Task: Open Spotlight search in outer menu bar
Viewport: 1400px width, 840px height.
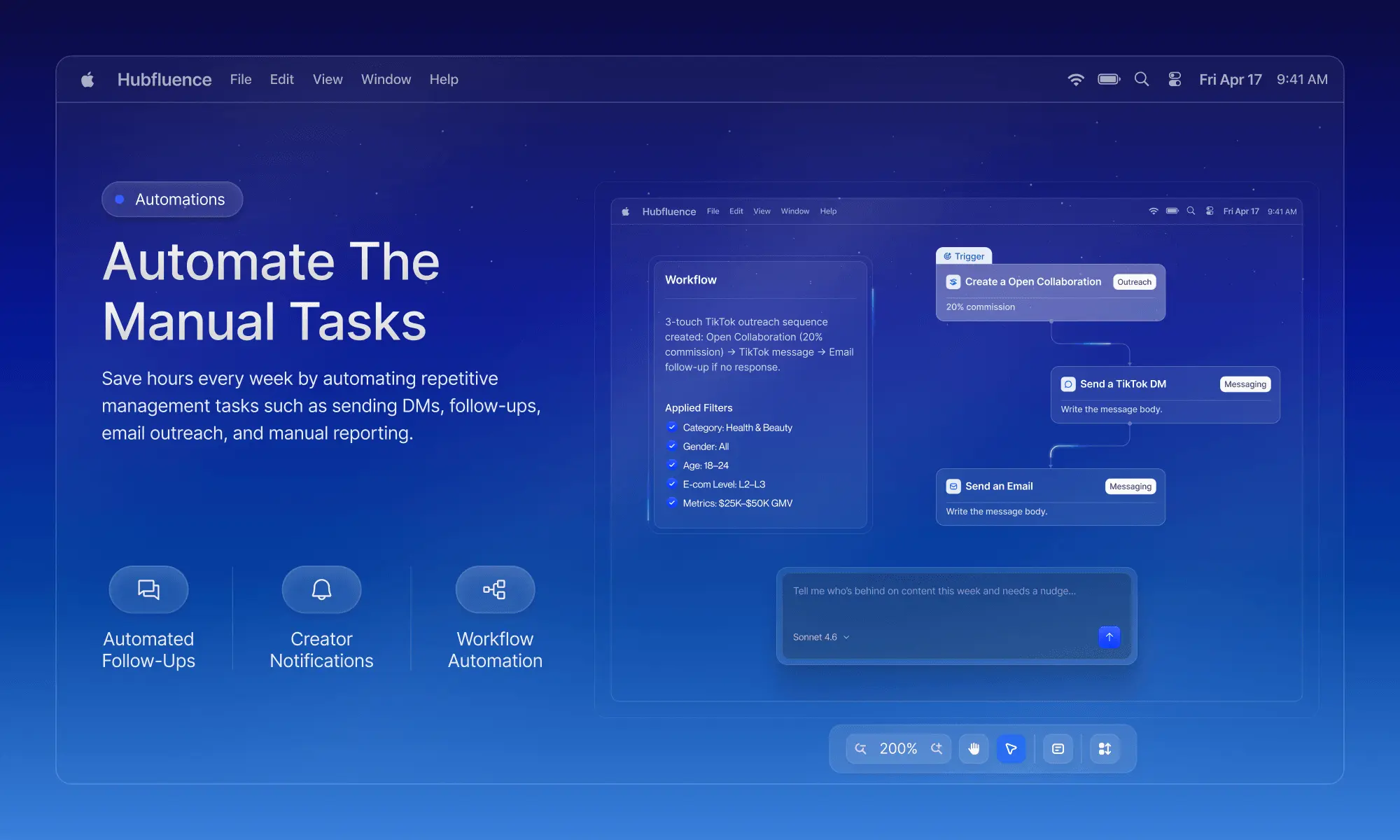Action: [x=1142, y=79]
